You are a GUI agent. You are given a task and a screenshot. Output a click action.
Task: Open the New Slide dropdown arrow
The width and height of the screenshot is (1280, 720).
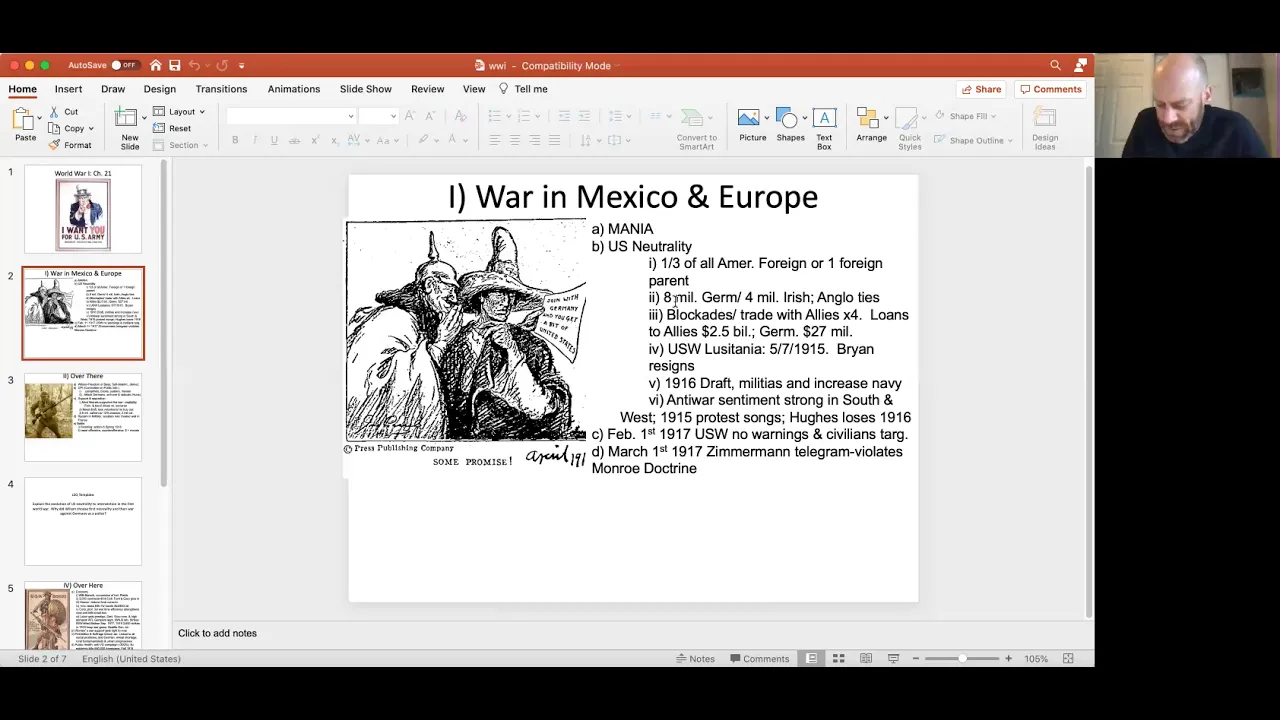coord(143,119)
